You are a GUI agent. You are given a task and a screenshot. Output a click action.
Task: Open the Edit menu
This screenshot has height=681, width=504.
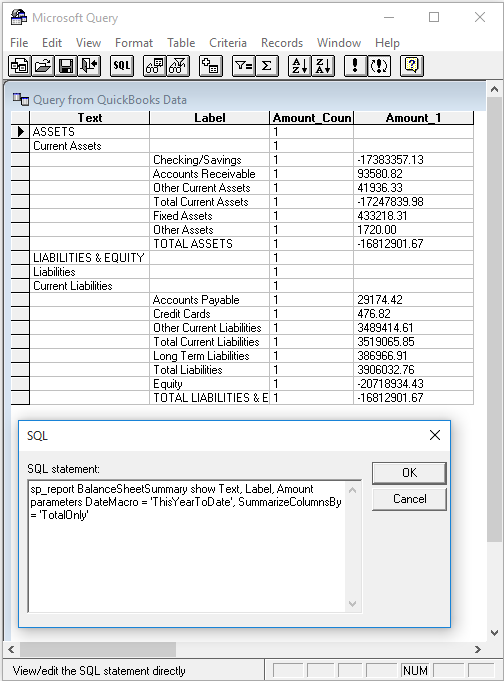pos(52,43)
